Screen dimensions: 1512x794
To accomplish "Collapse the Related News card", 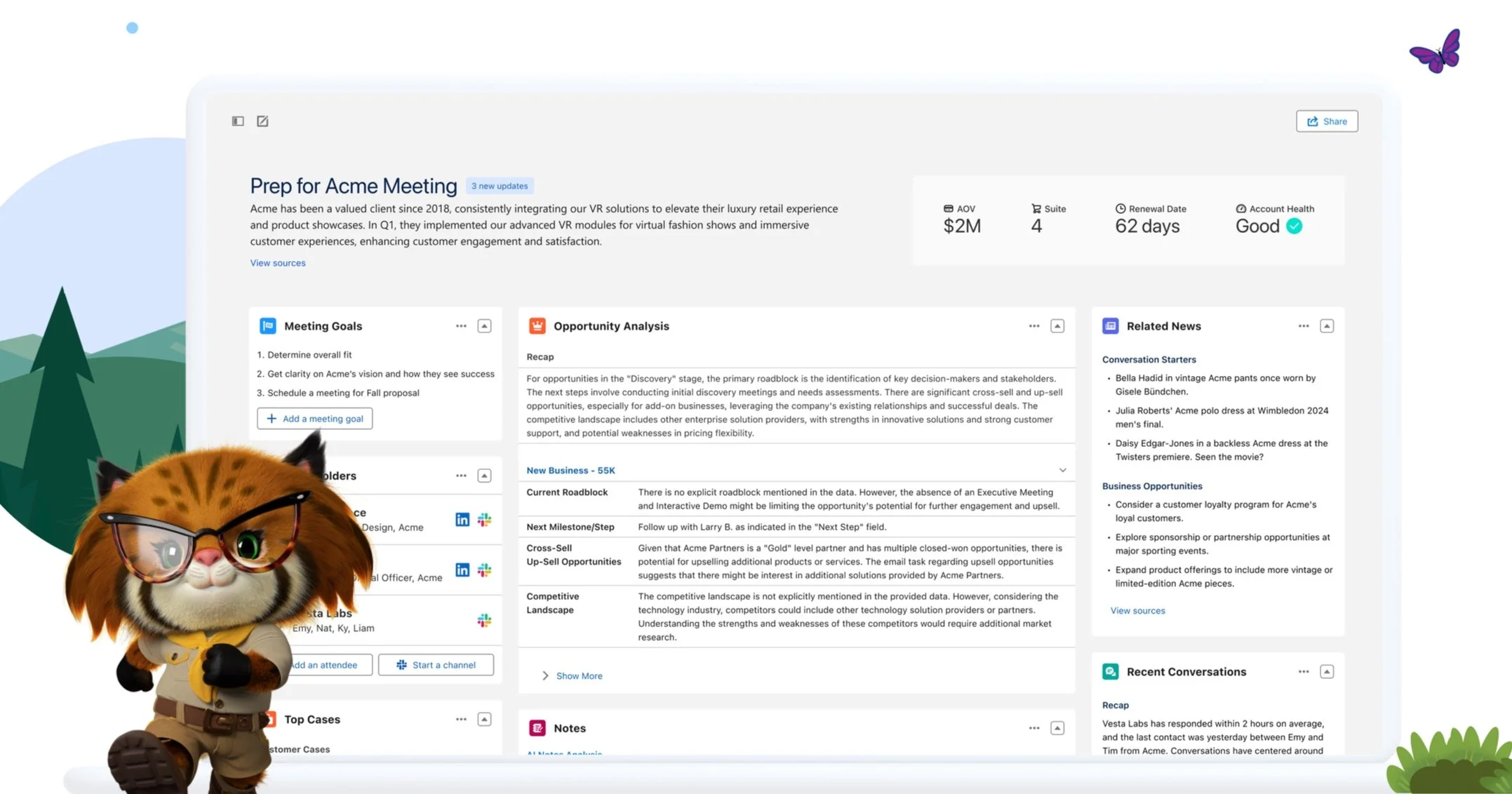I will [x=1326, y=326].
